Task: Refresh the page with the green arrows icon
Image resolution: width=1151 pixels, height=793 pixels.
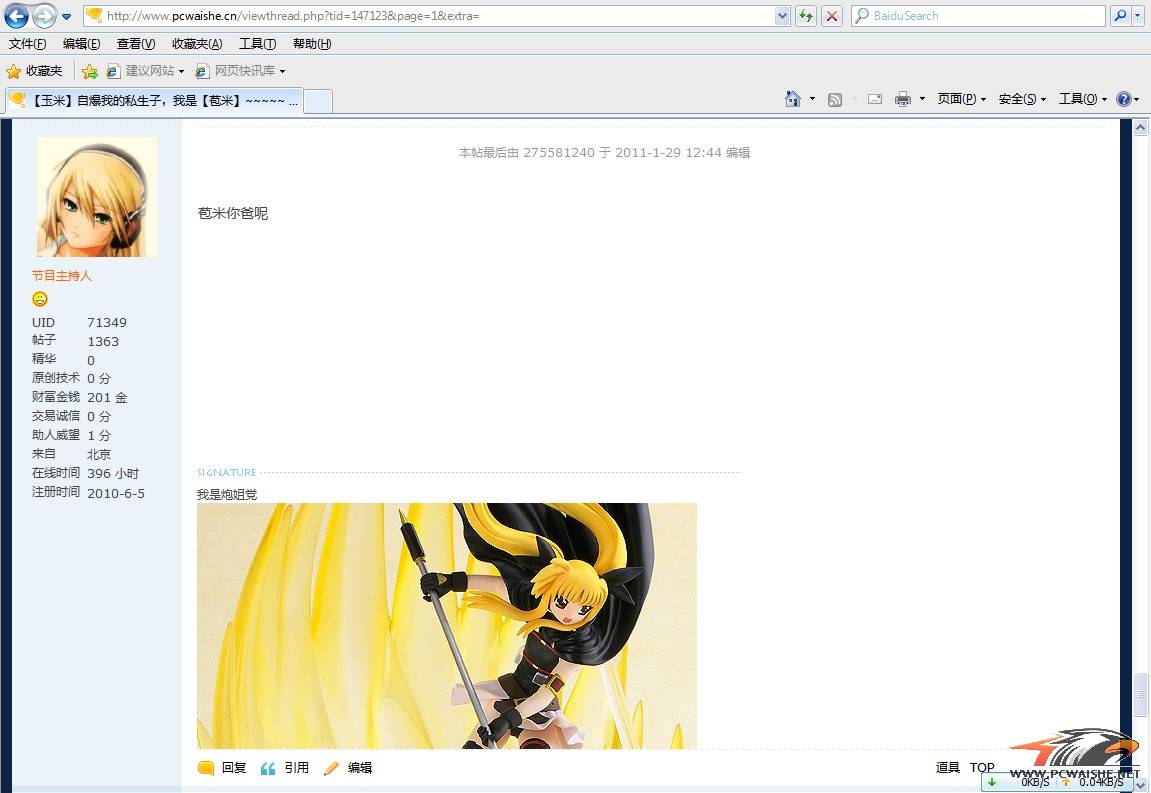Action: (x=806, y=16)
